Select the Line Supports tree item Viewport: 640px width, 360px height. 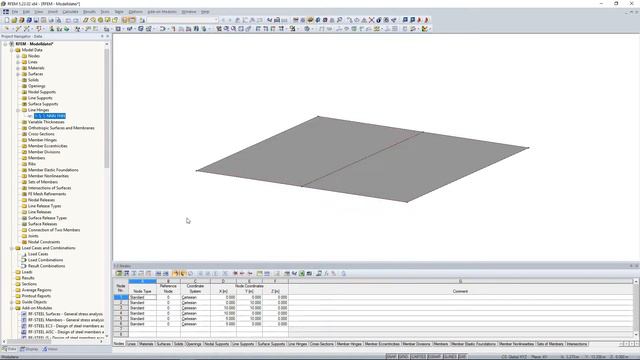[x=40, y=98]
